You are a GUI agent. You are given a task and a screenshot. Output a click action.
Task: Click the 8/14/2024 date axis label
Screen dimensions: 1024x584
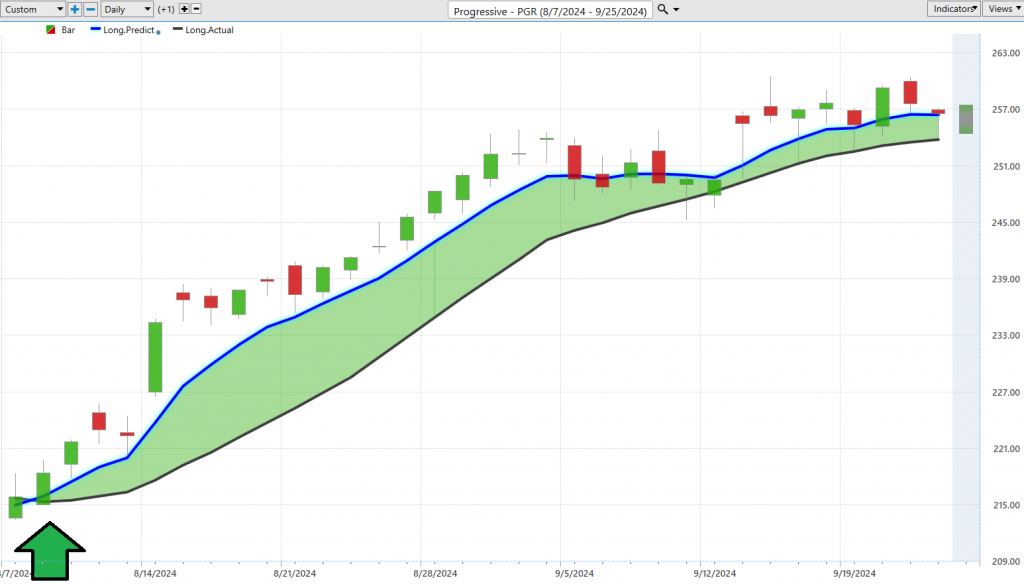(155, 574)
